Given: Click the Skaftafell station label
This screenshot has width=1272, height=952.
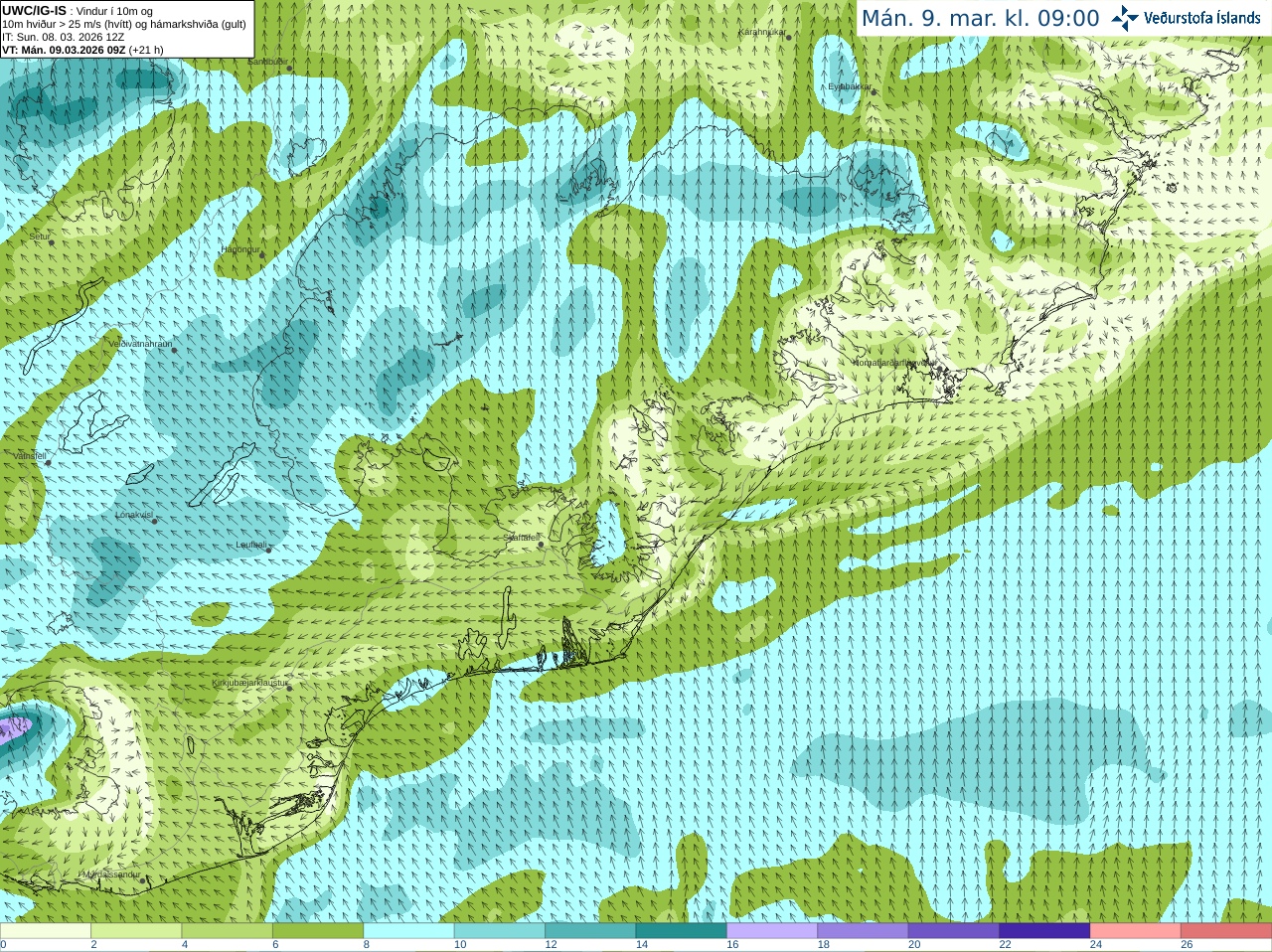Looking at the screenshot, I should (x=521, y=538).
